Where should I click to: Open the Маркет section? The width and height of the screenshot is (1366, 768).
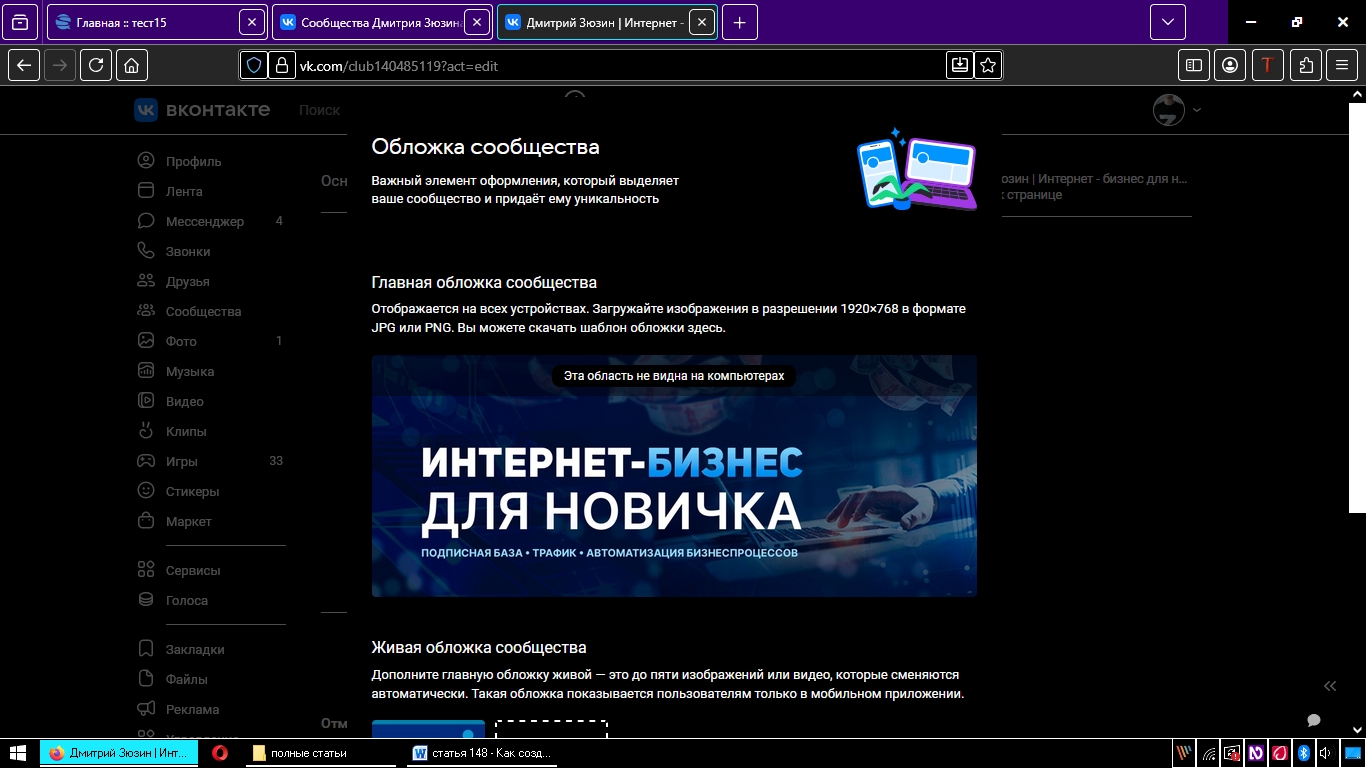190,521
